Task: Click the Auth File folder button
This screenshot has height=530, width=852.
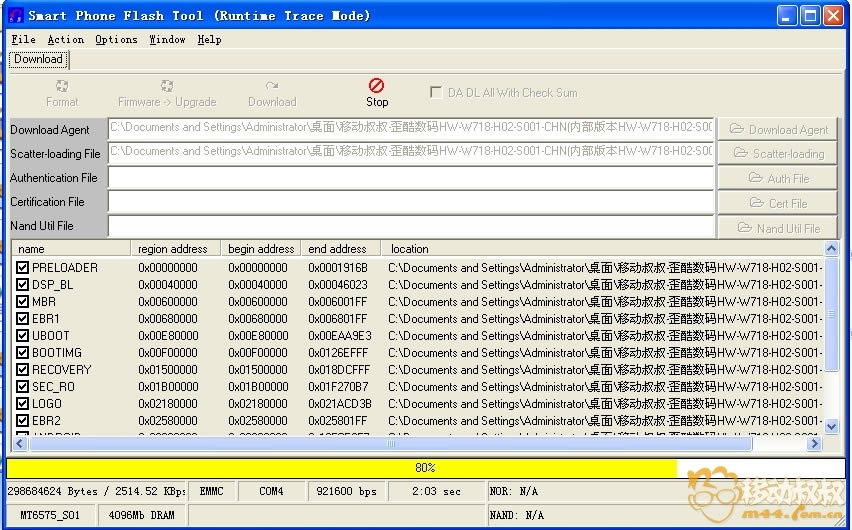Action: pos(777,178)
